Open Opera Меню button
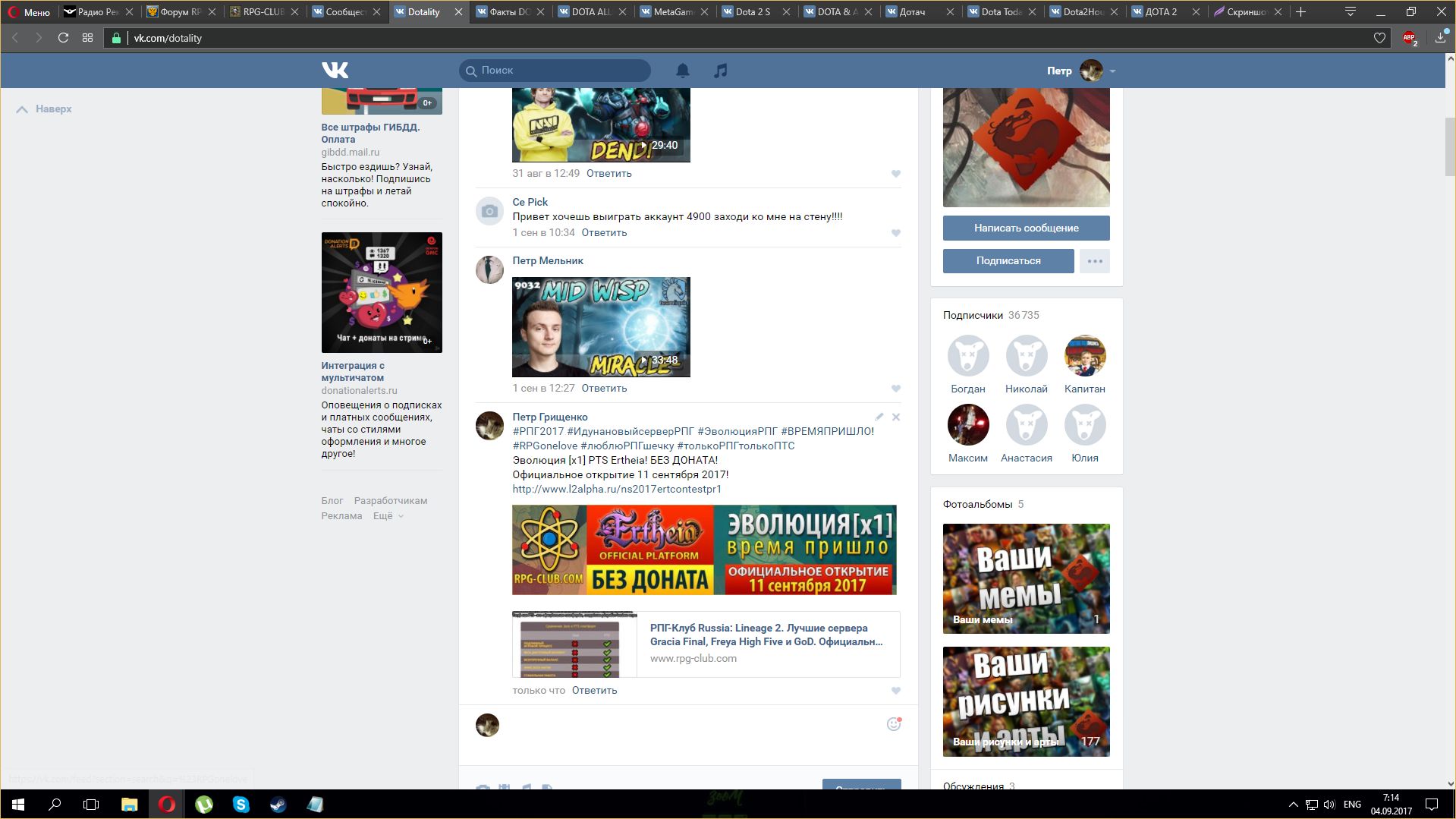 point(29,12)
